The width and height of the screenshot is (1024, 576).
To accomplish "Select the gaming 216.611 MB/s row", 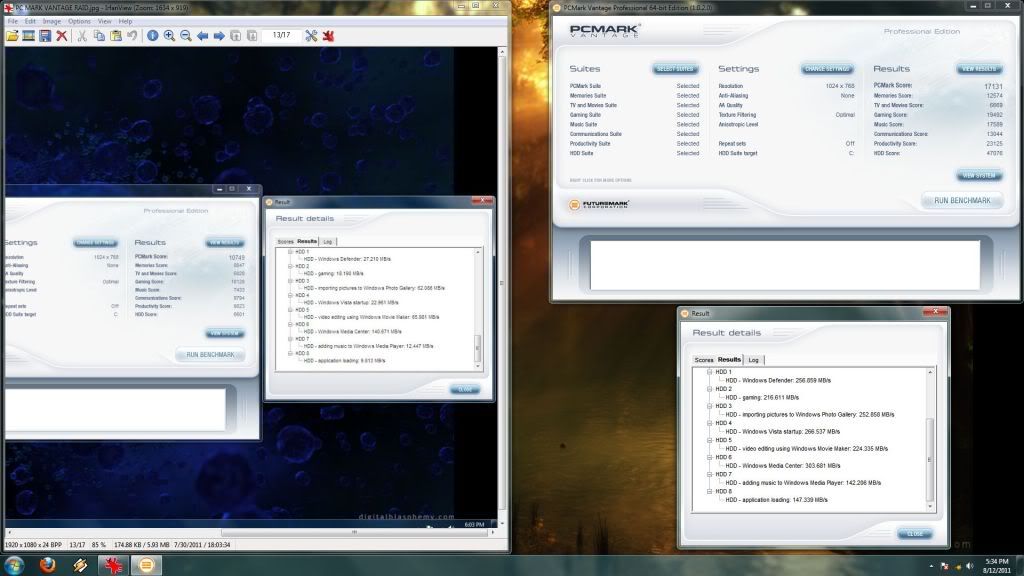I will click(762, 397).
